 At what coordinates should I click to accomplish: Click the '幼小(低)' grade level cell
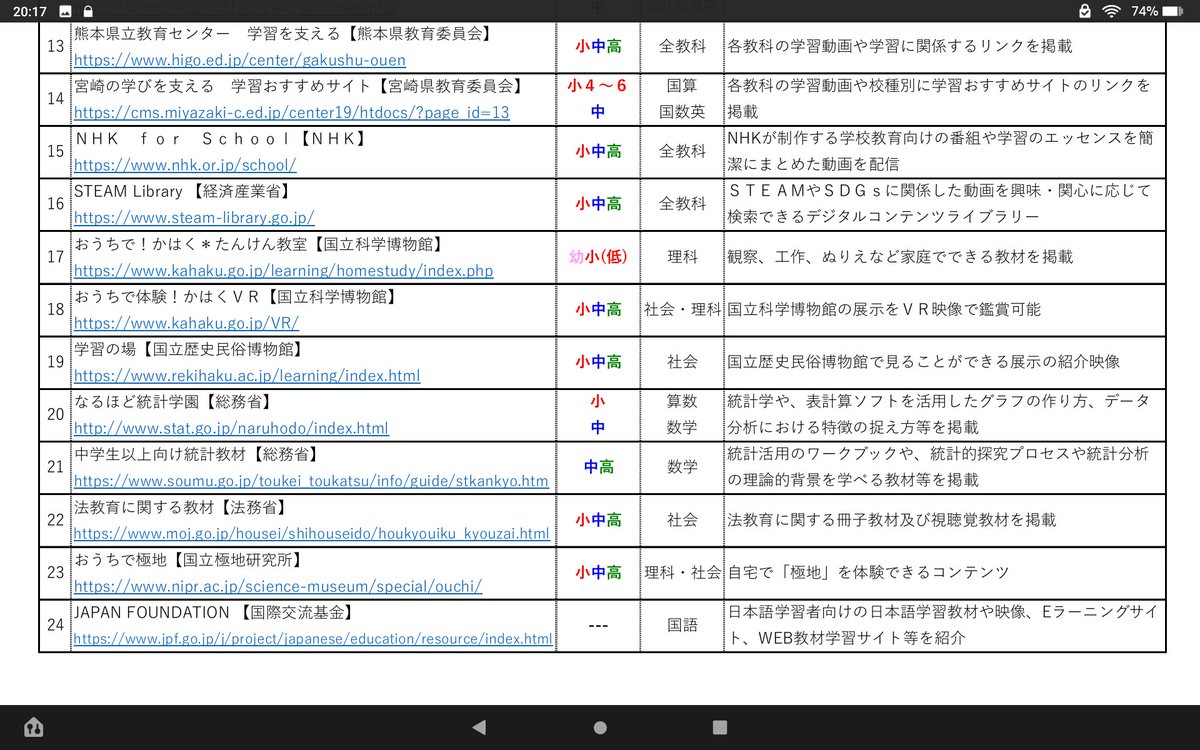tap(598, 257)
